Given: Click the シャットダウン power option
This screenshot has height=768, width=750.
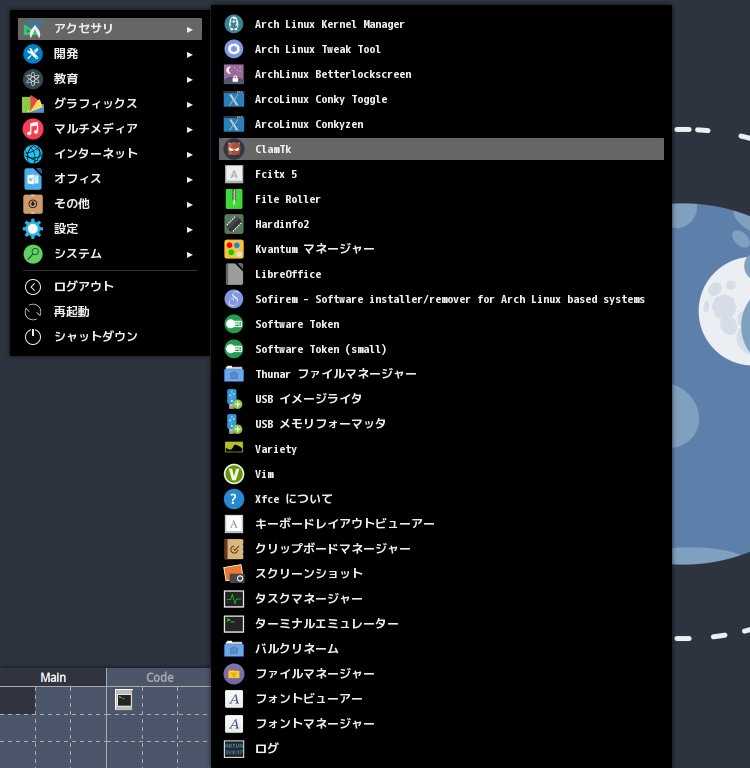Looking at the screenshot, I should click(x=95, y=337).
